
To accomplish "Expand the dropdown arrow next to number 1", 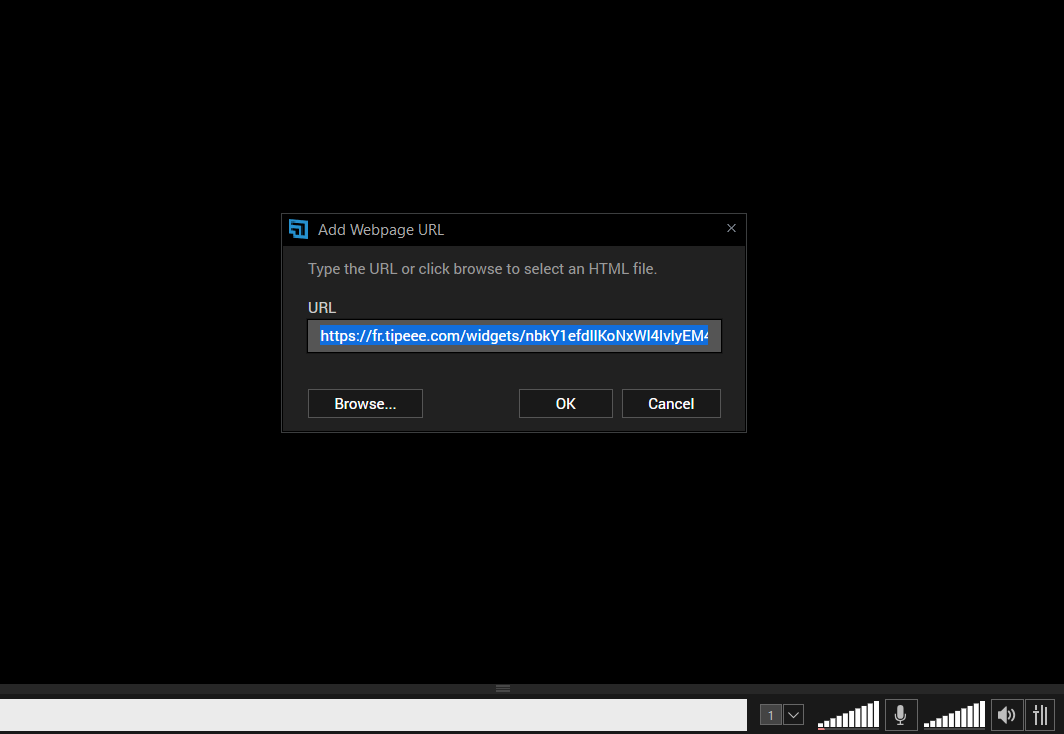I will [x=793, y=715].
